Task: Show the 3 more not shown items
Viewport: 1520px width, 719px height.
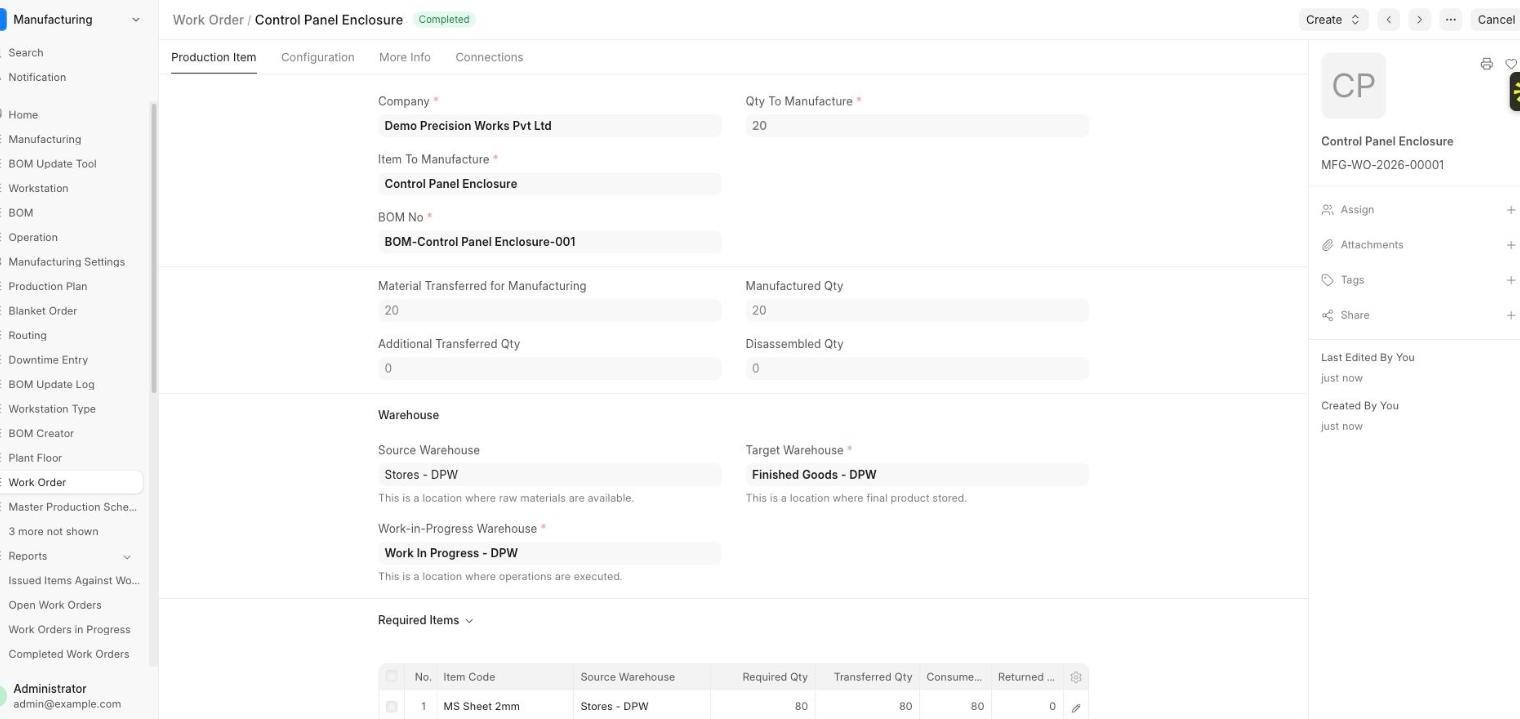Action: (53, 531)
